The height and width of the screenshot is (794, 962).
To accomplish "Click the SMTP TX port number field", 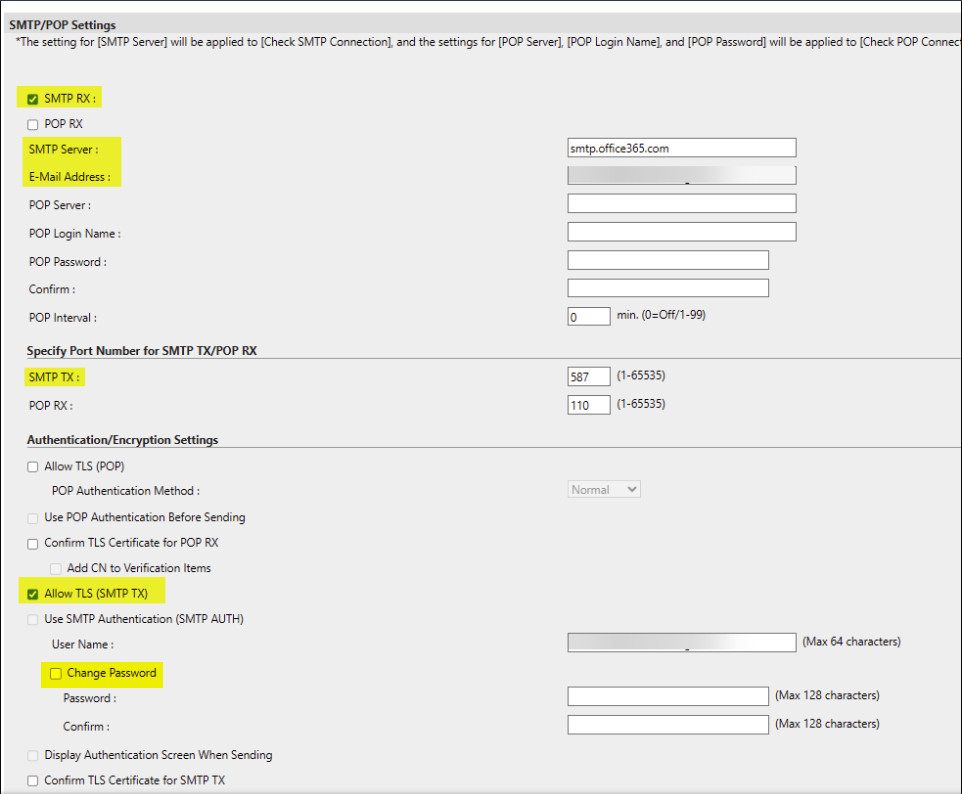I will coord(588,377).
